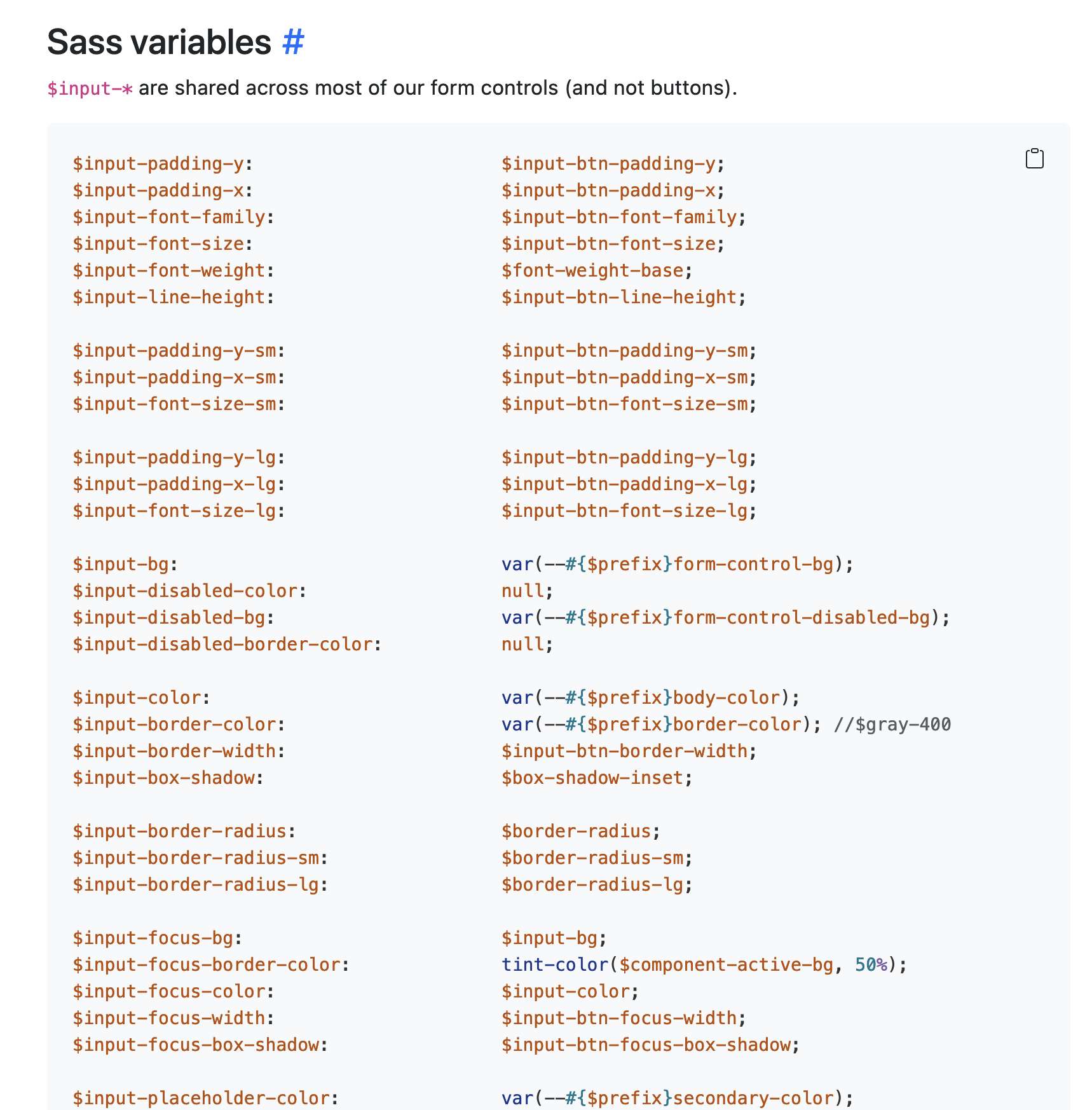Click the $input-btn-font-size; value
The height and width of the screenshot is (1110, 1092).
613,244
